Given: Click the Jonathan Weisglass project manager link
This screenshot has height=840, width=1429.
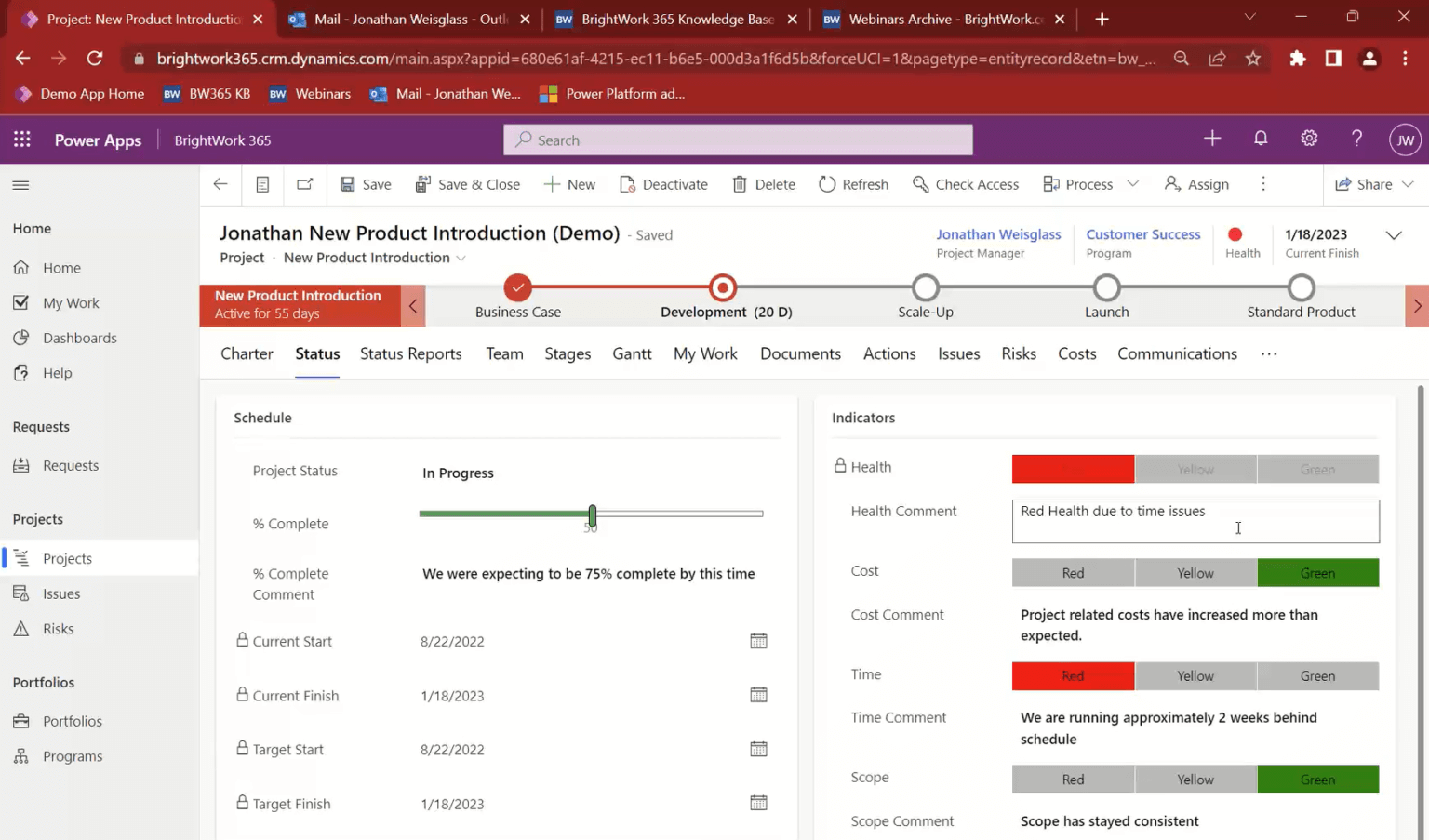Looking at the screenshot, I should click(x=998, y=234).
